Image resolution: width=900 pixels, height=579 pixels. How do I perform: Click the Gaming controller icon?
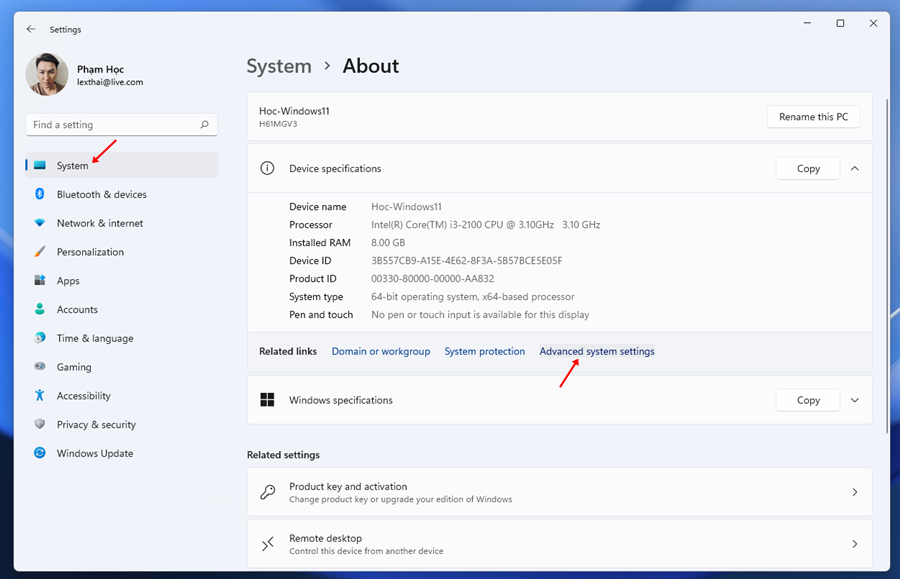(x=40, y=366)
